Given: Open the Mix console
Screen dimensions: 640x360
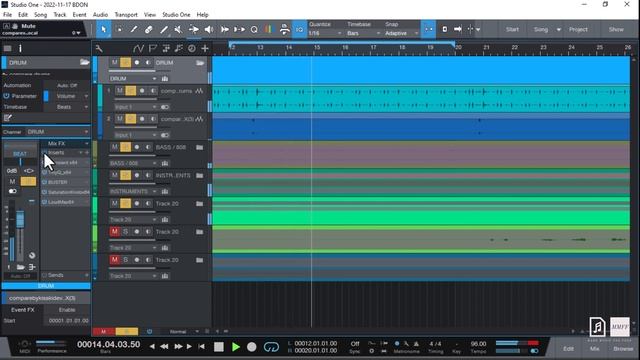Looking at the screenshot, I should point(594,349).
